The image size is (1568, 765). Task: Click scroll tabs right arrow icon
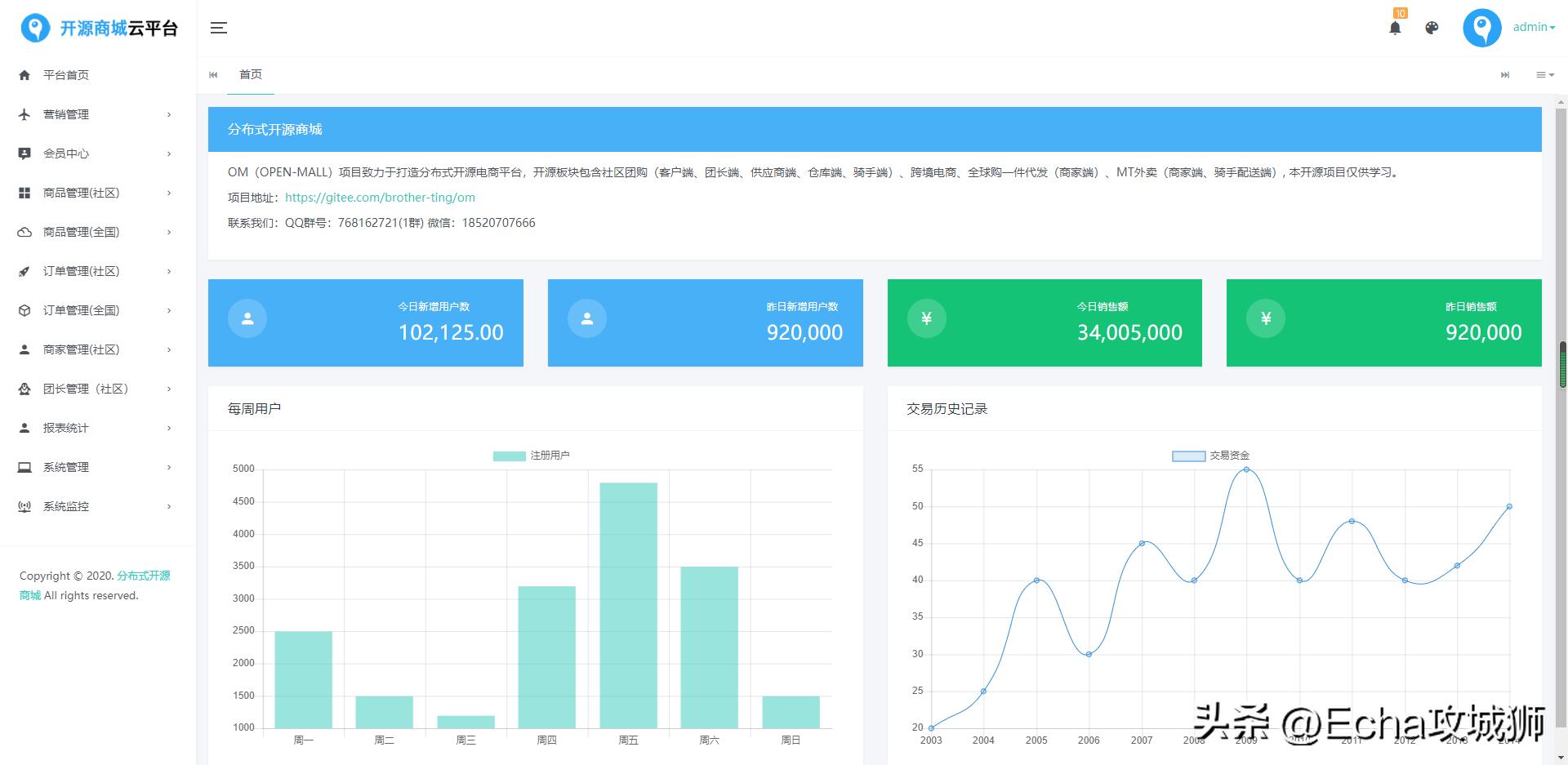coord(1505,75)
